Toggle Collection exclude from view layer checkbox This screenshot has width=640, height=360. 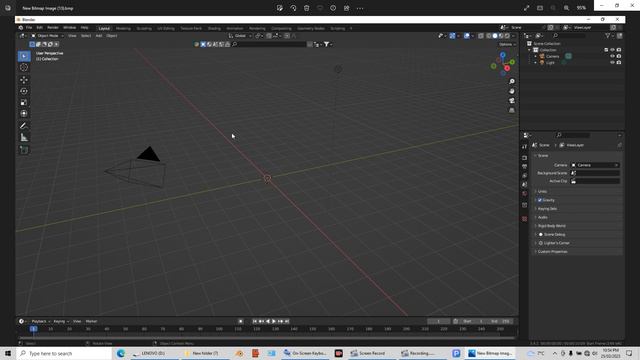pos(606,50)
